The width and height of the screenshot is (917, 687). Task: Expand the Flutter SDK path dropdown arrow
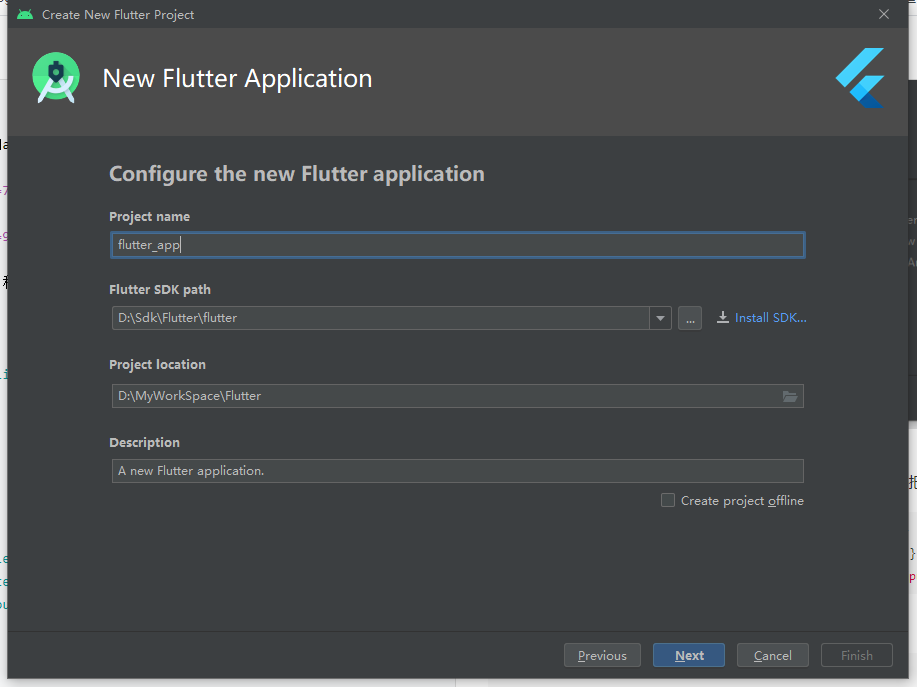pyautogui.click(x=660, y=318)
